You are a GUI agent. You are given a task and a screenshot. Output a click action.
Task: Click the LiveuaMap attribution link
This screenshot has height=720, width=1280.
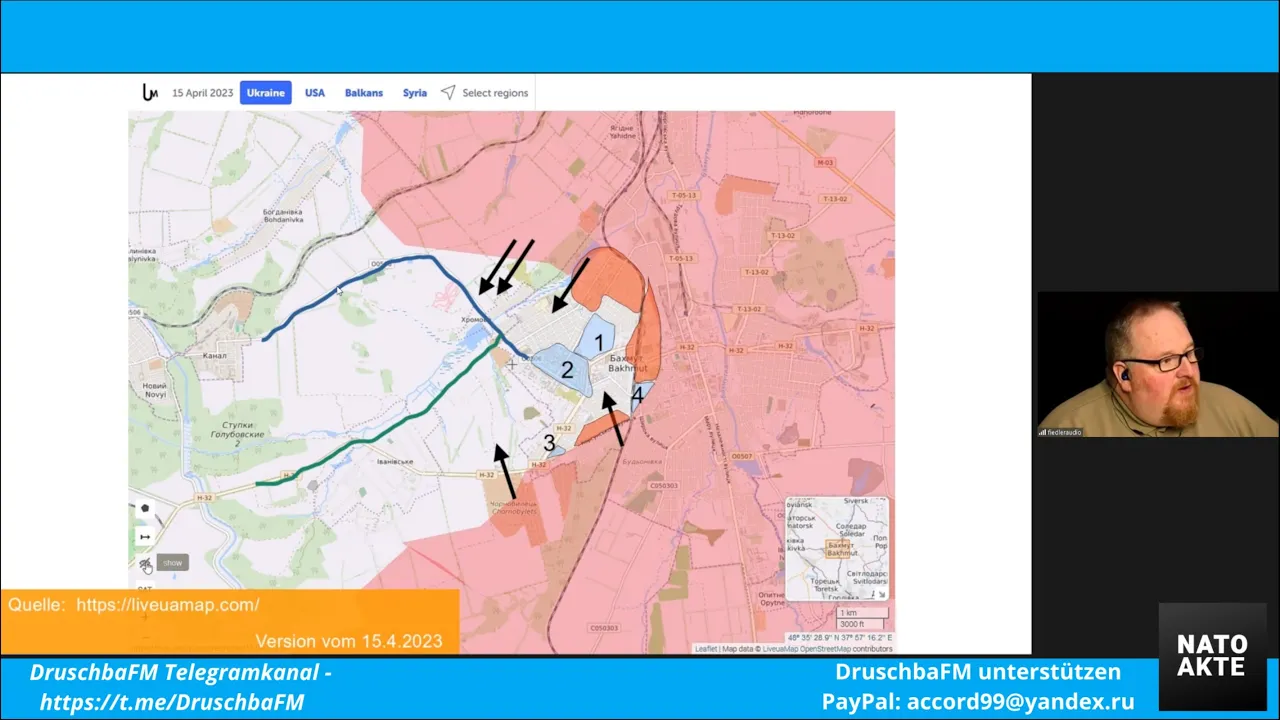coord(781,649)
